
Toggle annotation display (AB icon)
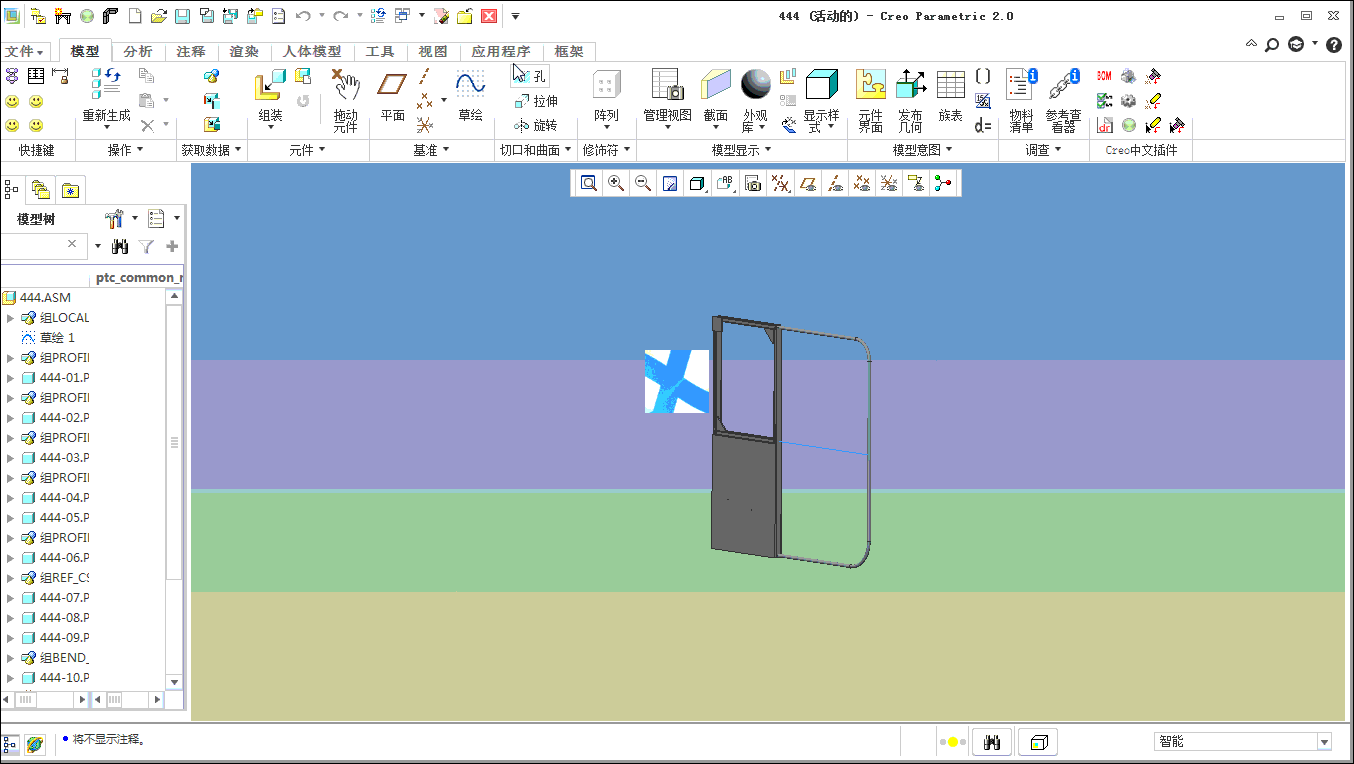point(725,183)
